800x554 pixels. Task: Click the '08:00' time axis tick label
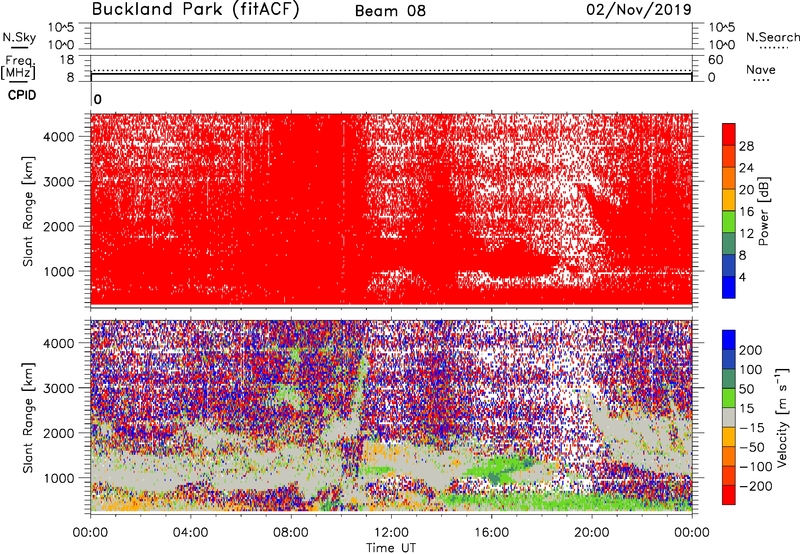(x=290, y=533)
